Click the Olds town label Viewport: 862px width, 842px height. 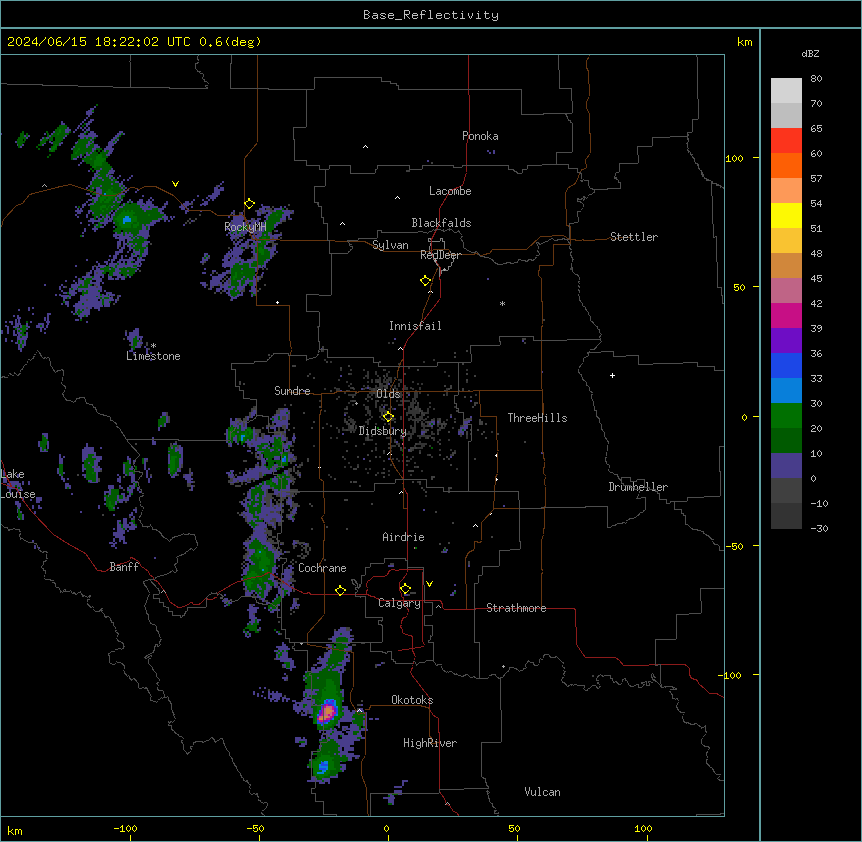click(388, 394)
